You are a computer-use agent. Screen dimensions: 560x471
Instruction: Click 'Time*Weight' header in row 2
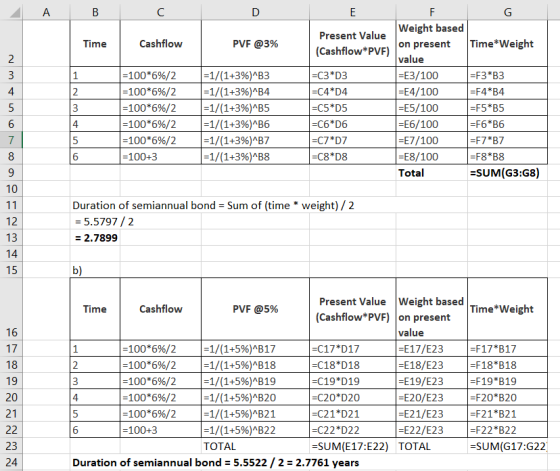508,44
